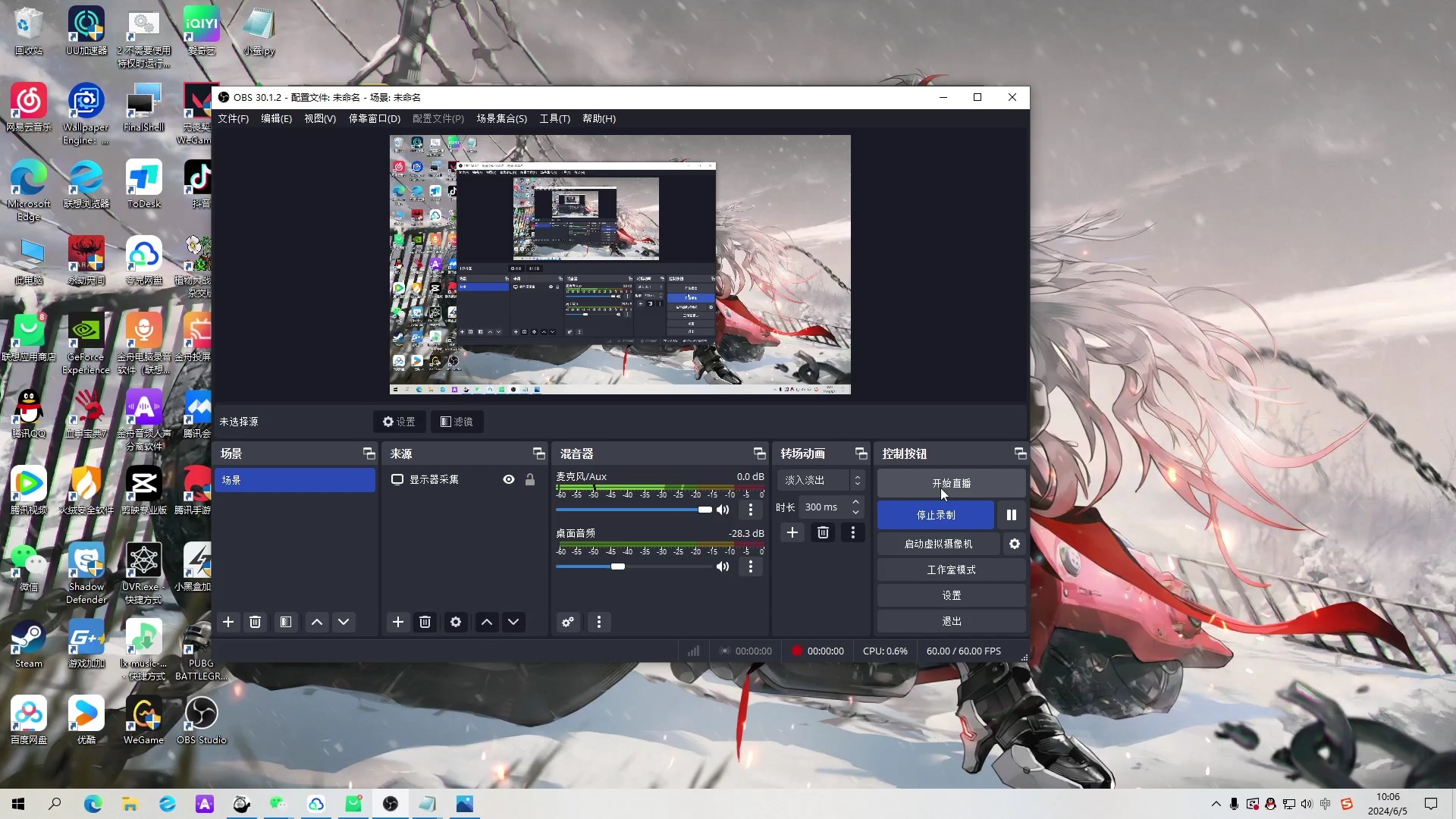
Task: Move source down in the Sources panel
Action: click(x=513, y=622)
